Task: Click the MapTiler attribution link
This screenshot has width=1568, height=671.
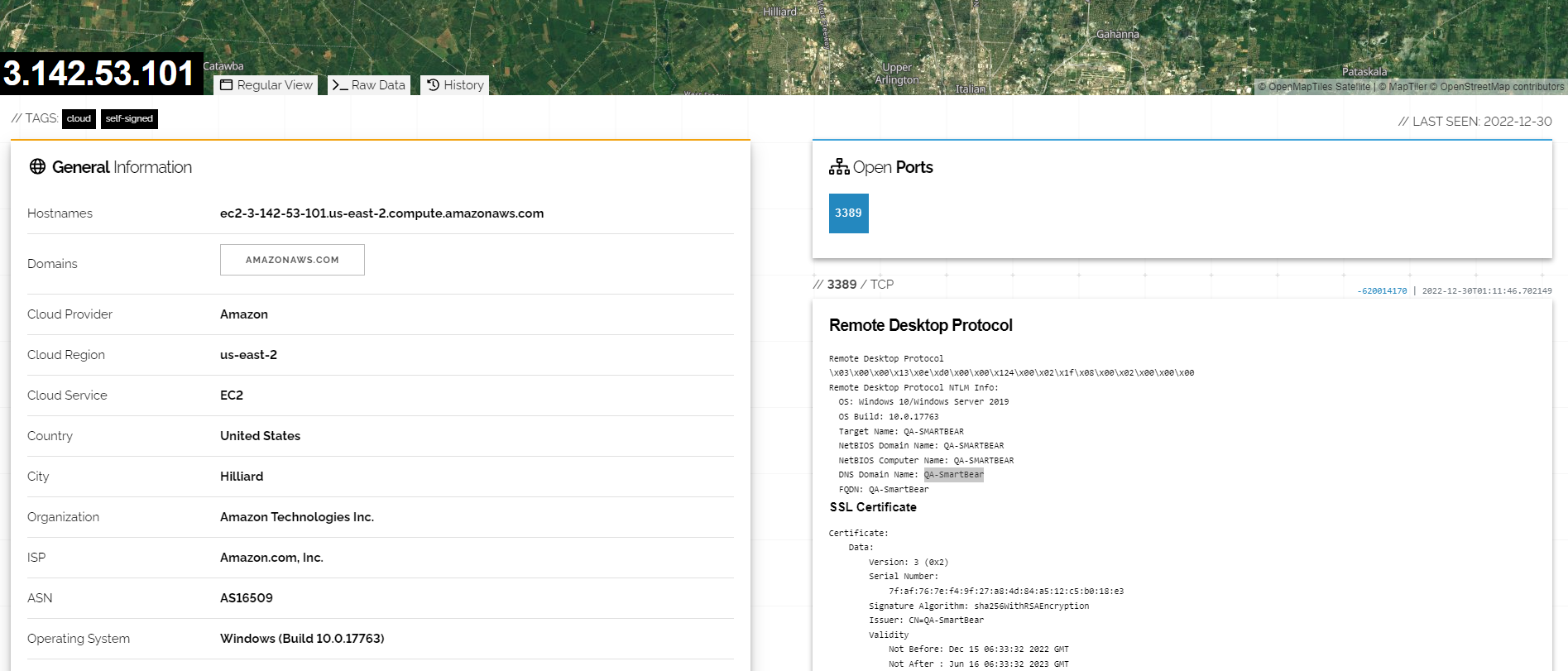Action: (x=1407, y=87)
